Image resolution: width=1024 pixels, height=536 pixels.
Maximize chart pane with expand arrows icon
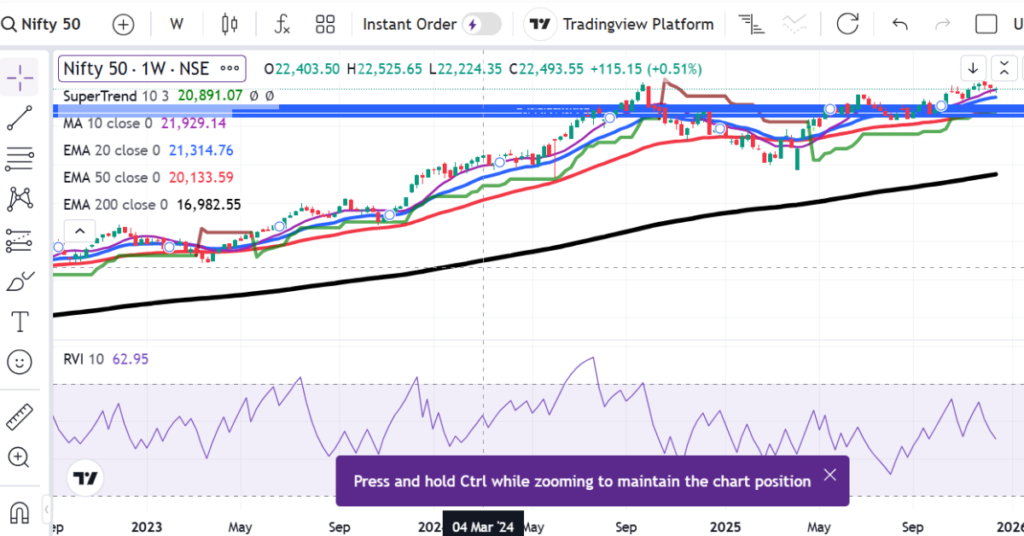(x=1005, y=69)
